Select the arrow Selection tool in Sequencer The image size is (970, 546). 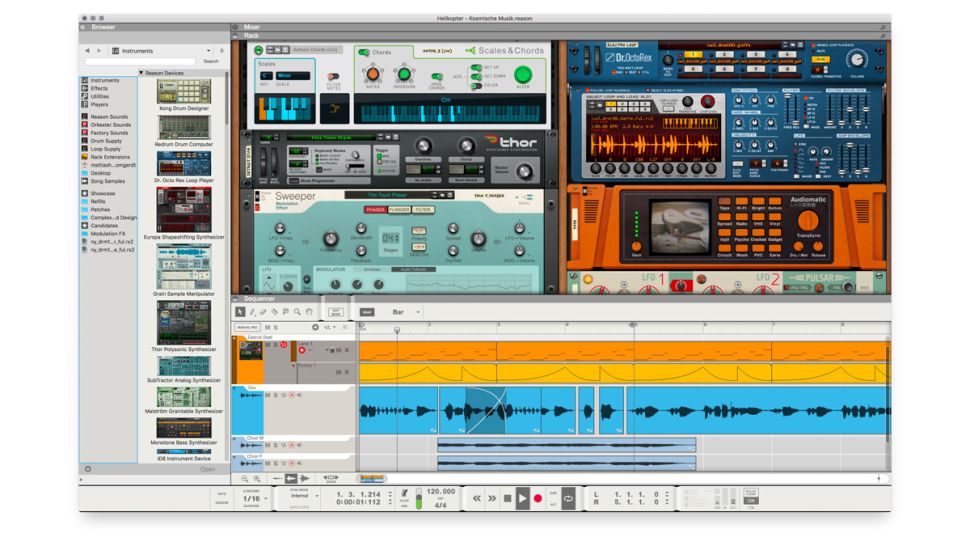[240, 312]
